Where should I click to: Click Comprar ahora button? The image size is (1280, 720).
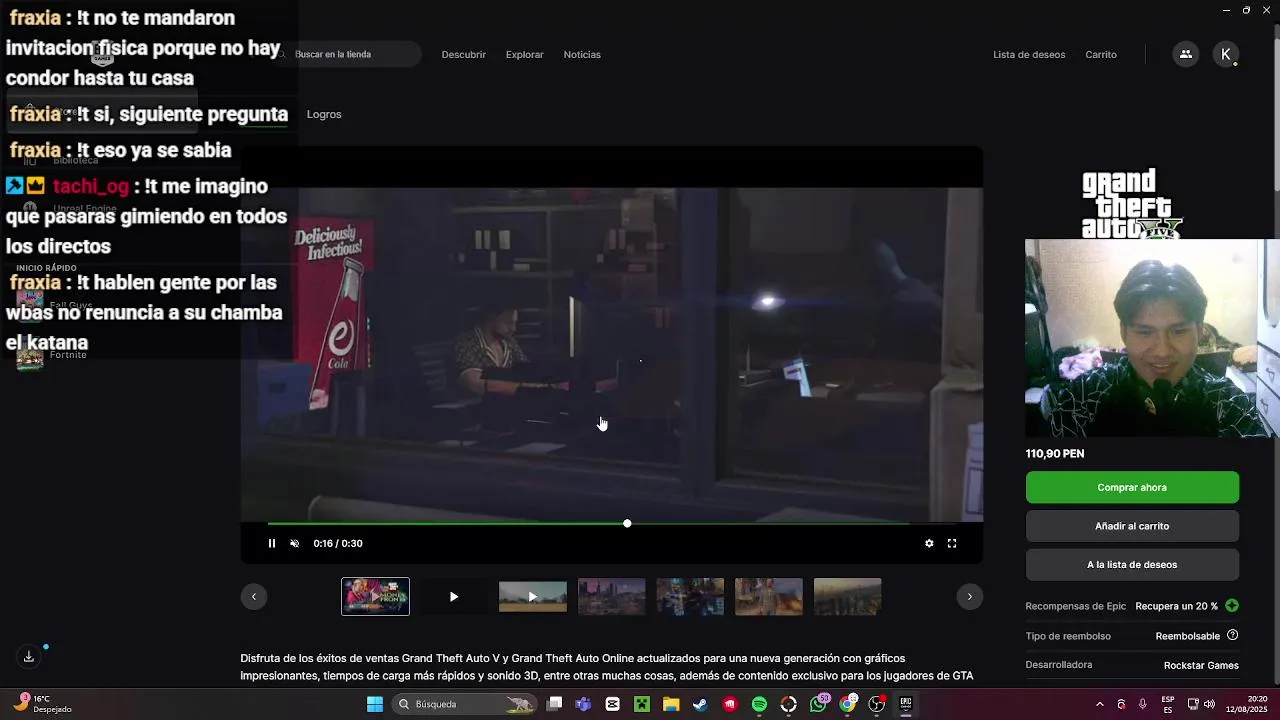(x=1132, y=487)
